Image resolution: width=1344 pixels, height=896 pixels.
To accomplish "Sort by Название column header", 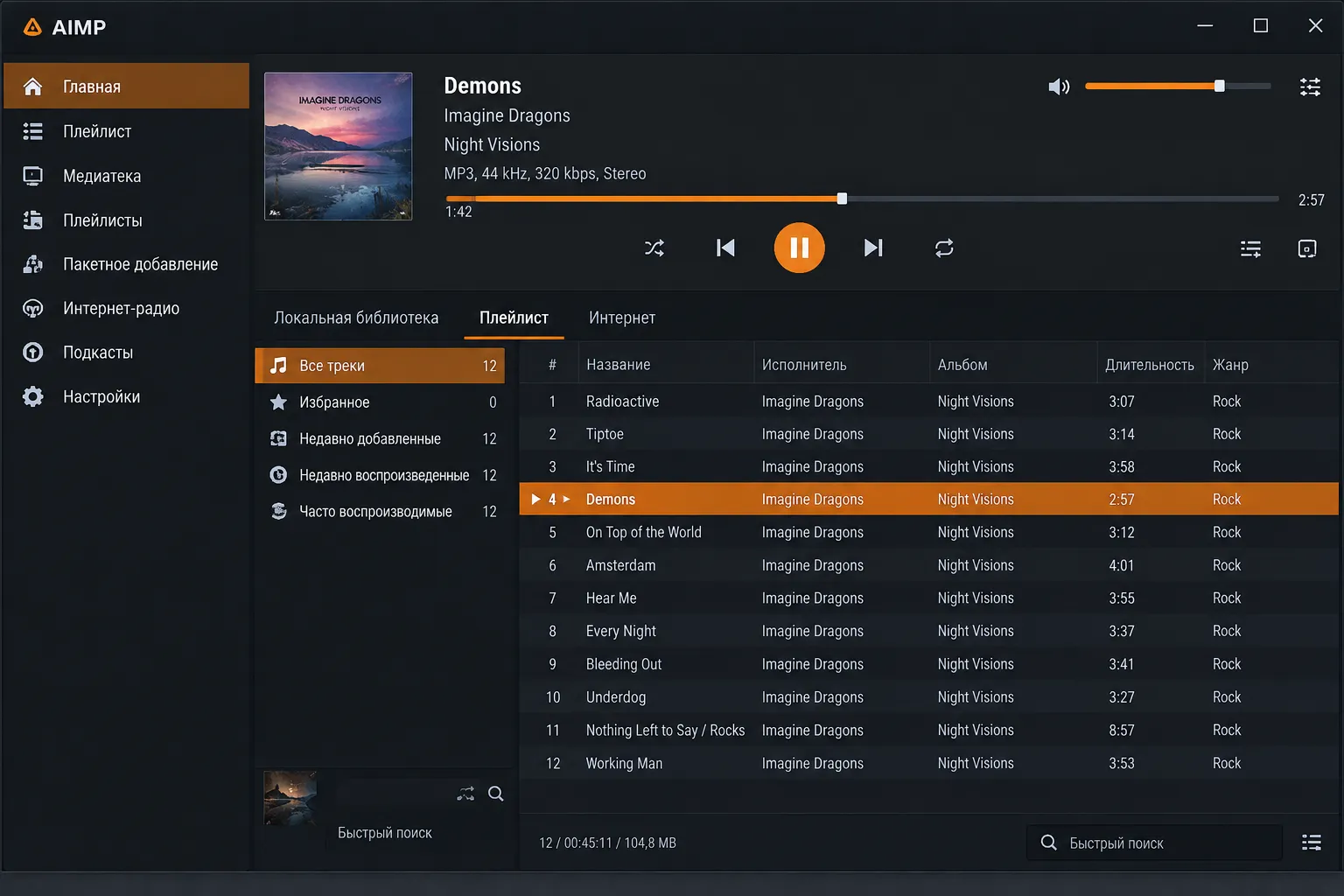I will (666, 365).
